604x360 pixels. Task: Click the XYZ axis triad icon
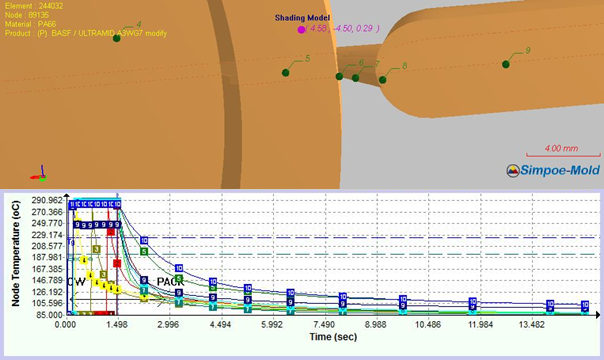[x=39, y=174]
